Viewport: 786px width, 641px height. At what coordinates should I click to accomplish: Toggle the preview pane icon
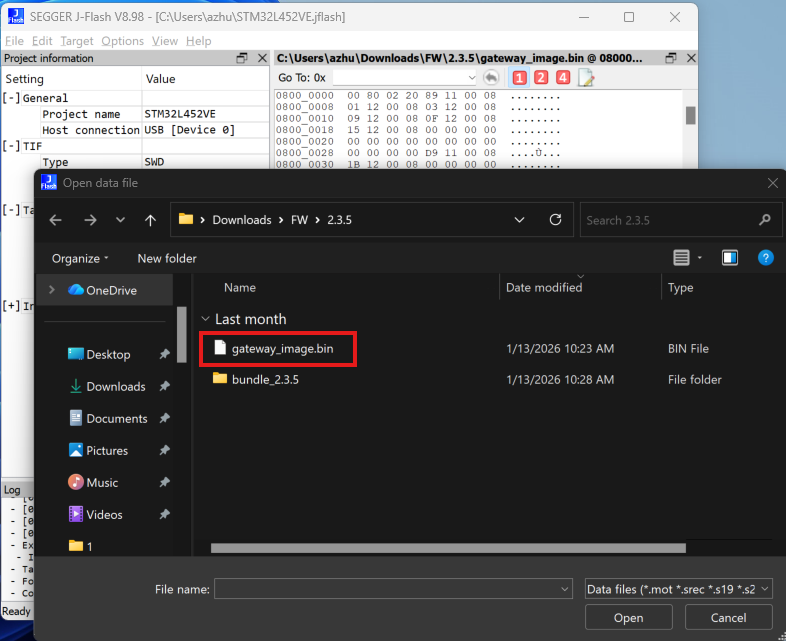coord(730,258)
